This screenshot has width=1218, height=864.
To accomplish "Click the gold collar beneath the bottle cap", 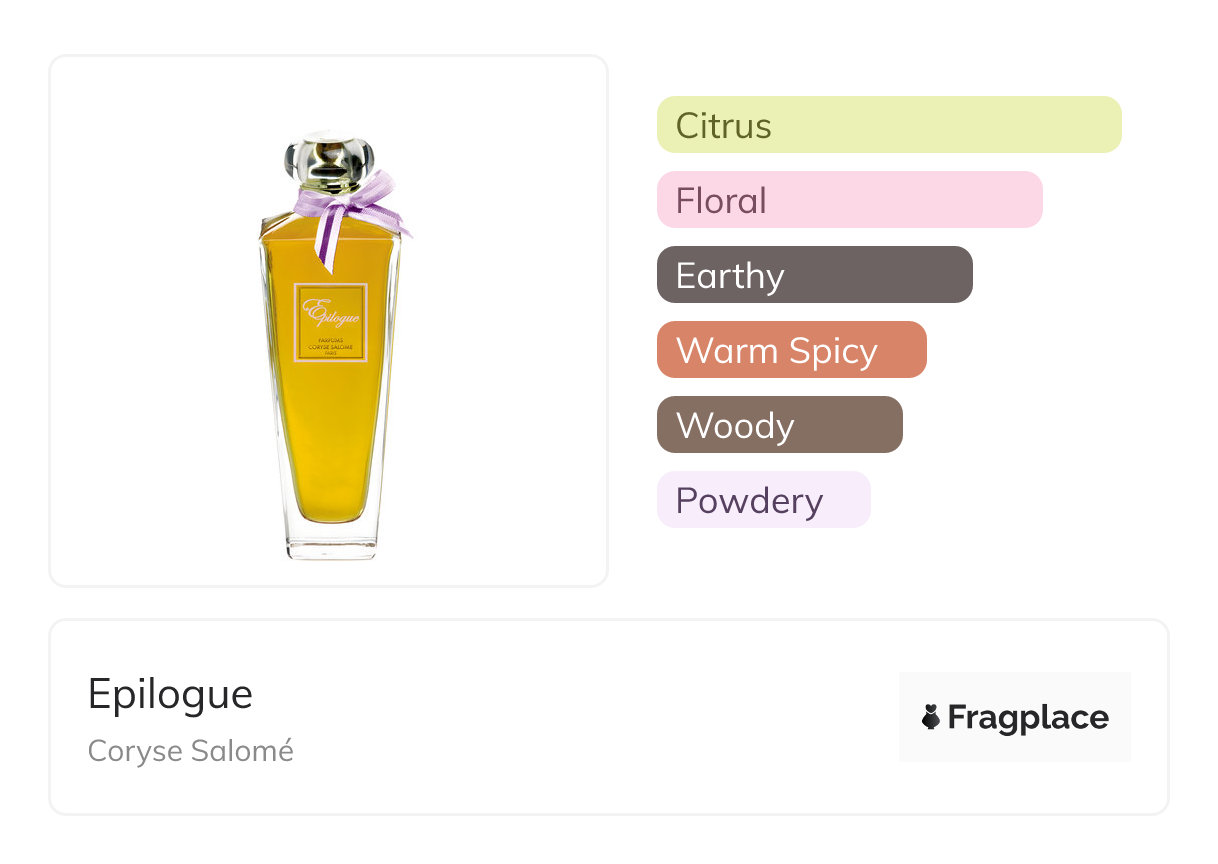I will click(331, 186).
